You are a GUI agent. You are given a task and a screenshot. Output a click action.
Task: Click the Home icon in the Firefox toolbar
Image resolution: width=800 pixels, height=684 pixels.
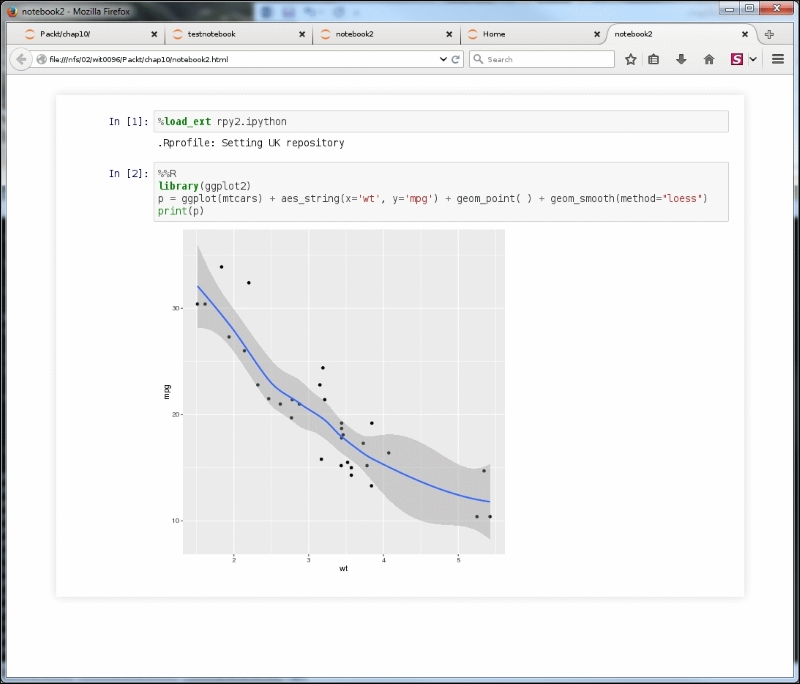tap(709, 60)
